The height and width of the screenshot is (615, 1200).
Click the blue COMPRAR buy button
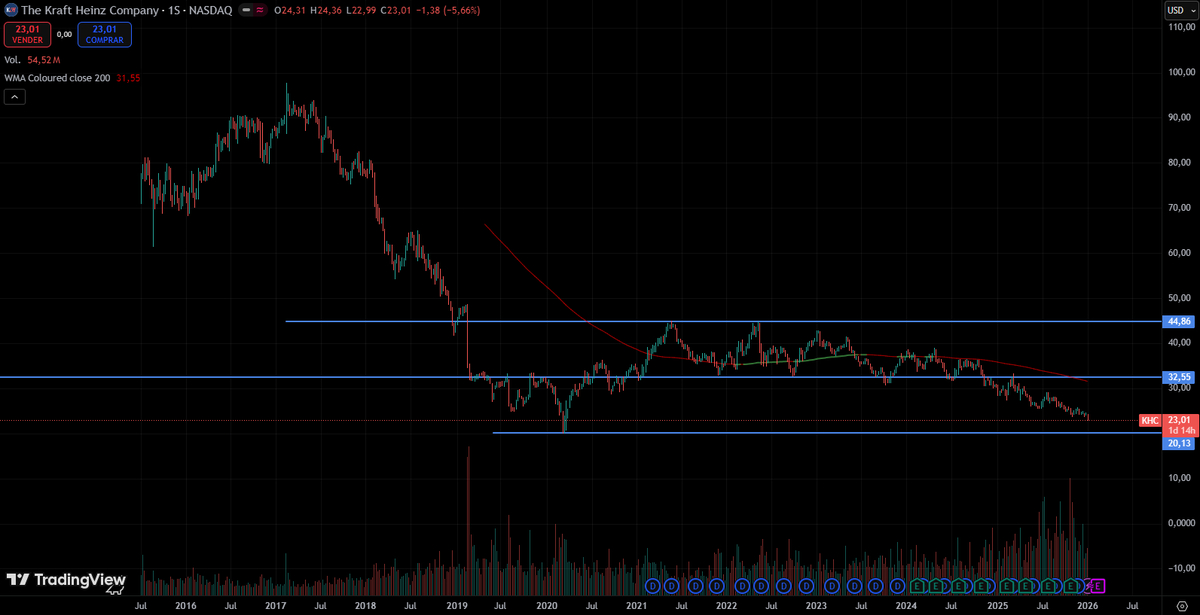point(106,35)
